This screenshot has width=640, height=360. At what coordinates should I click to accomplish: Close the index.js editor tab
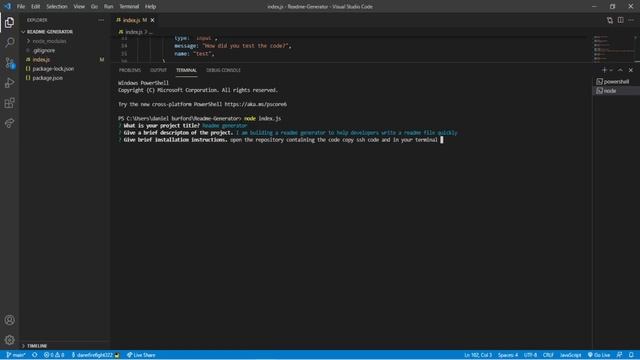coord(153,20)
